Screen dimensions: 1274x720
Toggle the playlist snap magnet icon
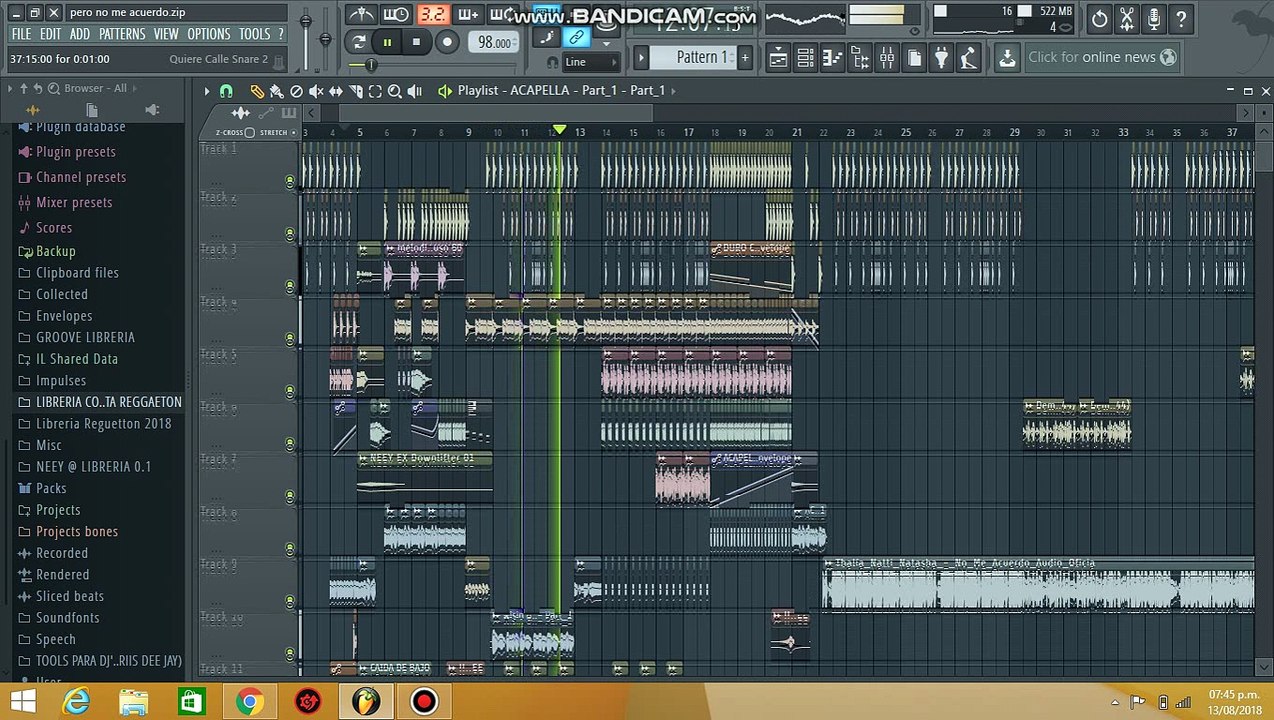[226, 91]
